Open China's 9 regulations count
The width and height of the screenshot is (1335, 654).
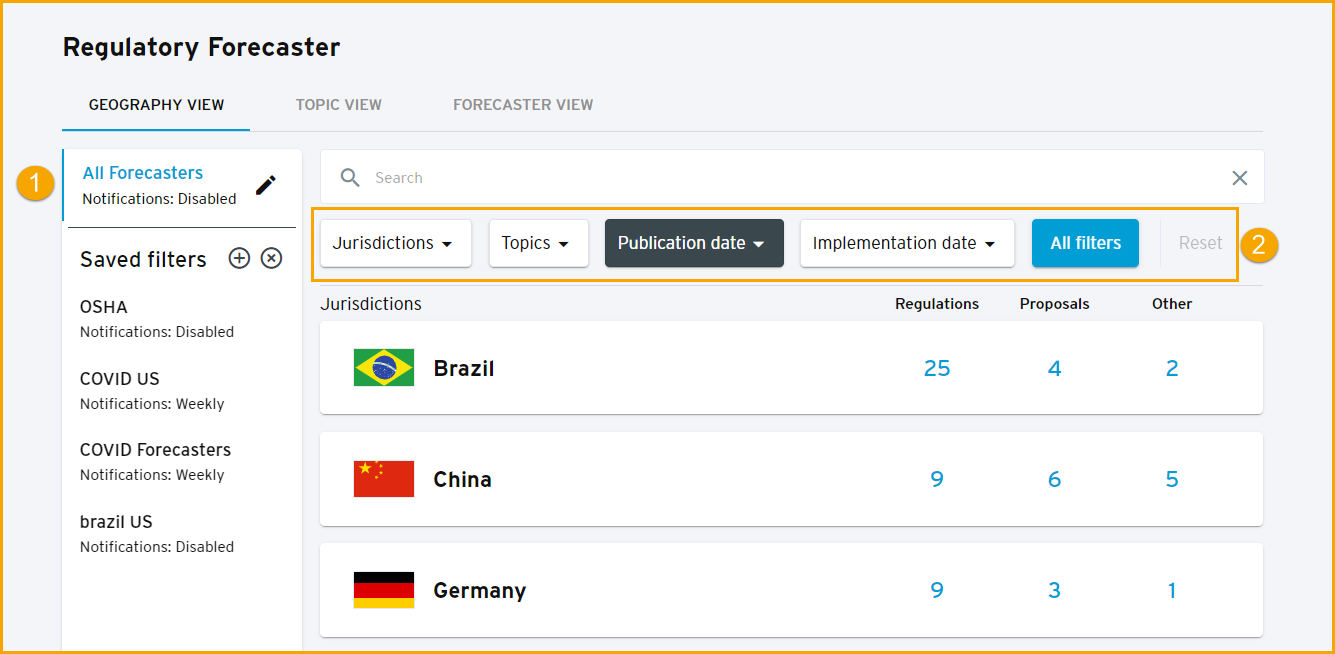937,479
